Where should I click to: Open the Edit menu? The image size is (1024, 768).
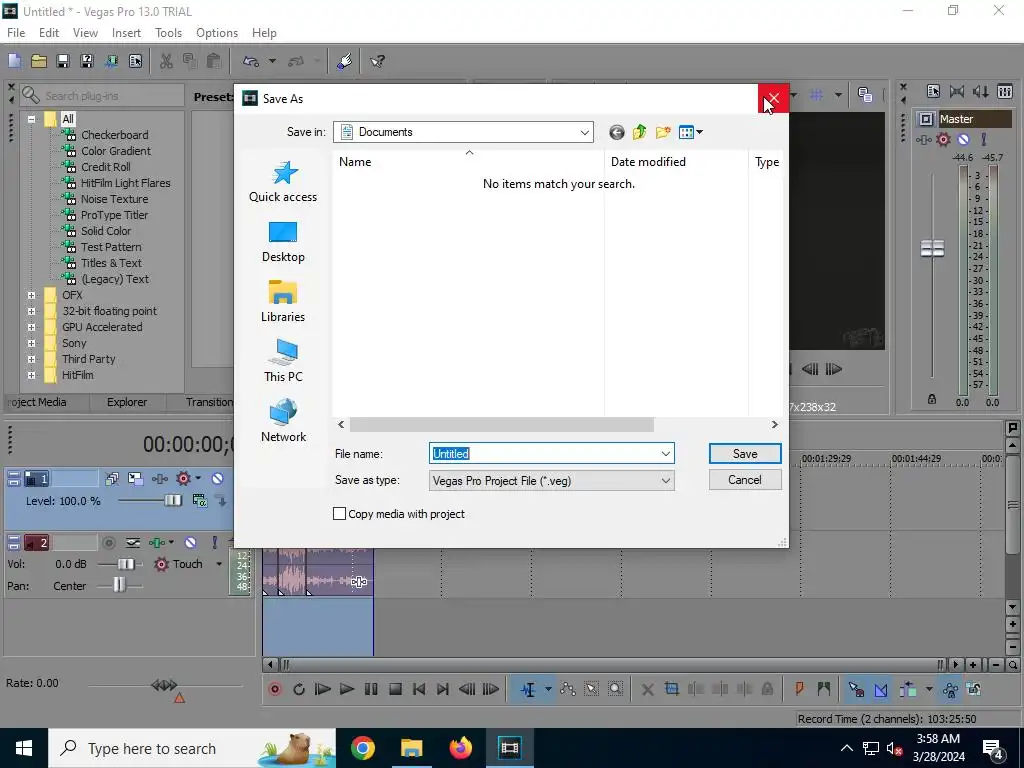coord(49,33)
